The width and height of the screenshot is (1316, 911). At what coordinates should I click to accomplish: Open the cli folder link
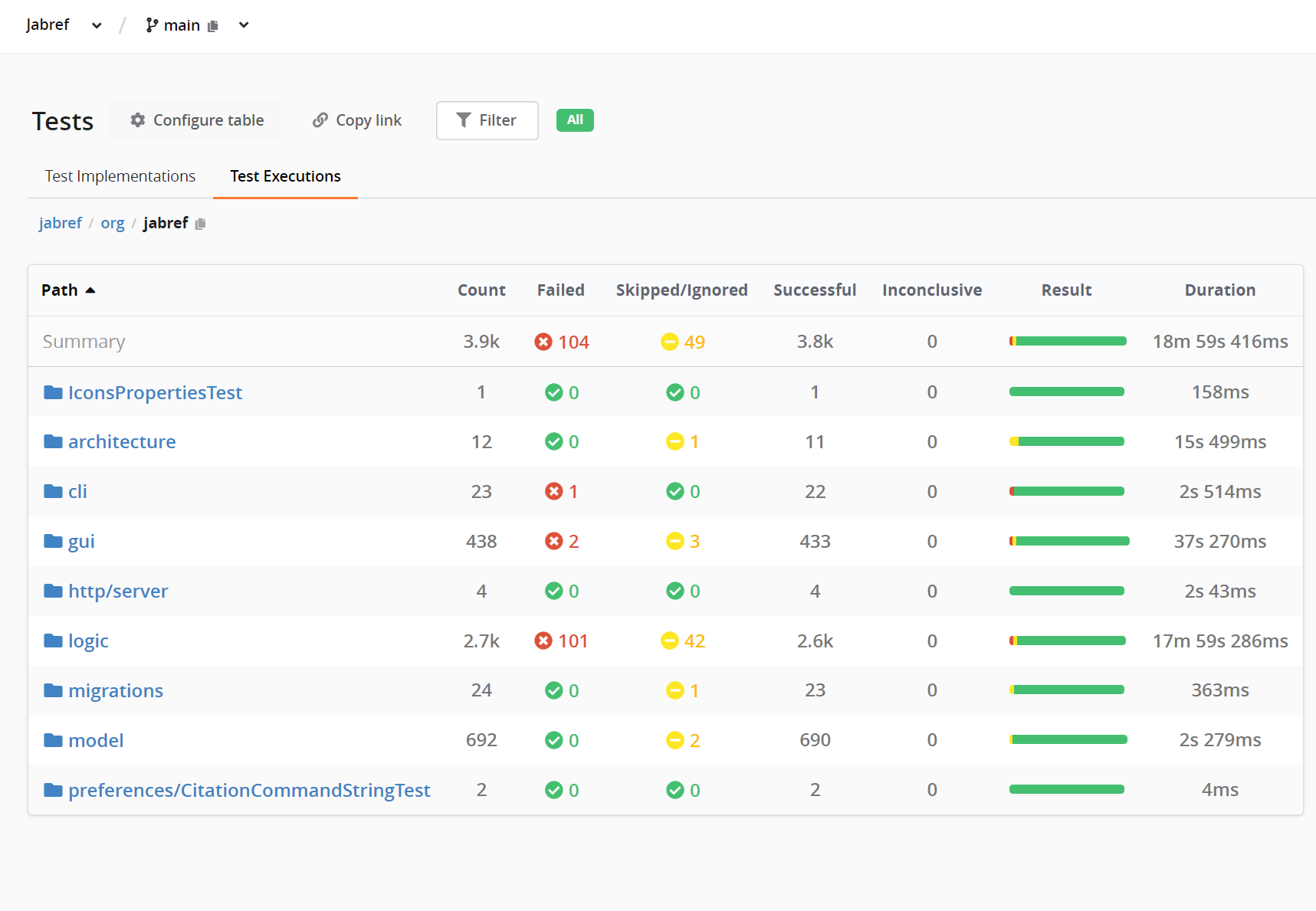coord(77,492)
